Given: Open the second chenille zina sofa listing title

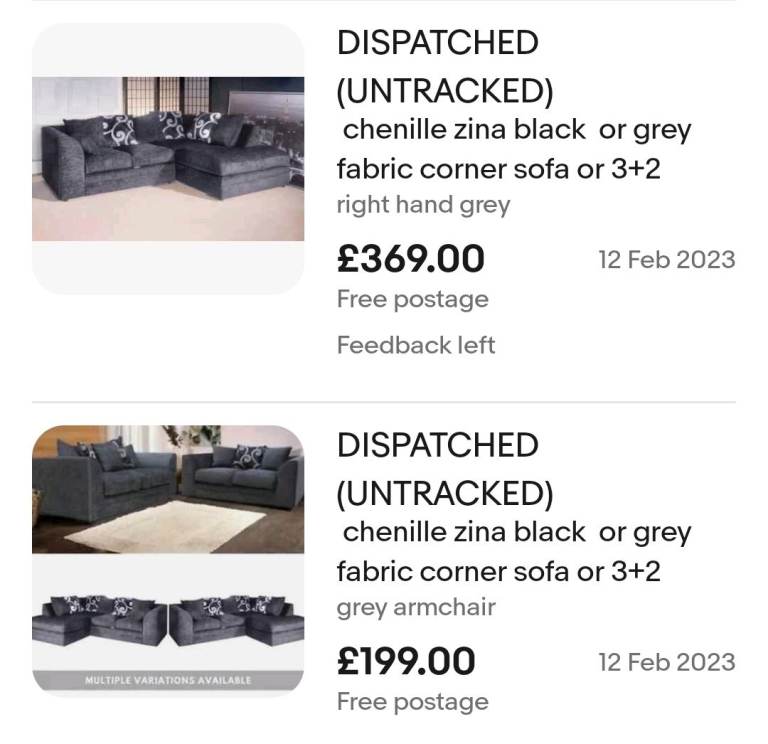Looking at the screenshot, I should tap(514, 551).
